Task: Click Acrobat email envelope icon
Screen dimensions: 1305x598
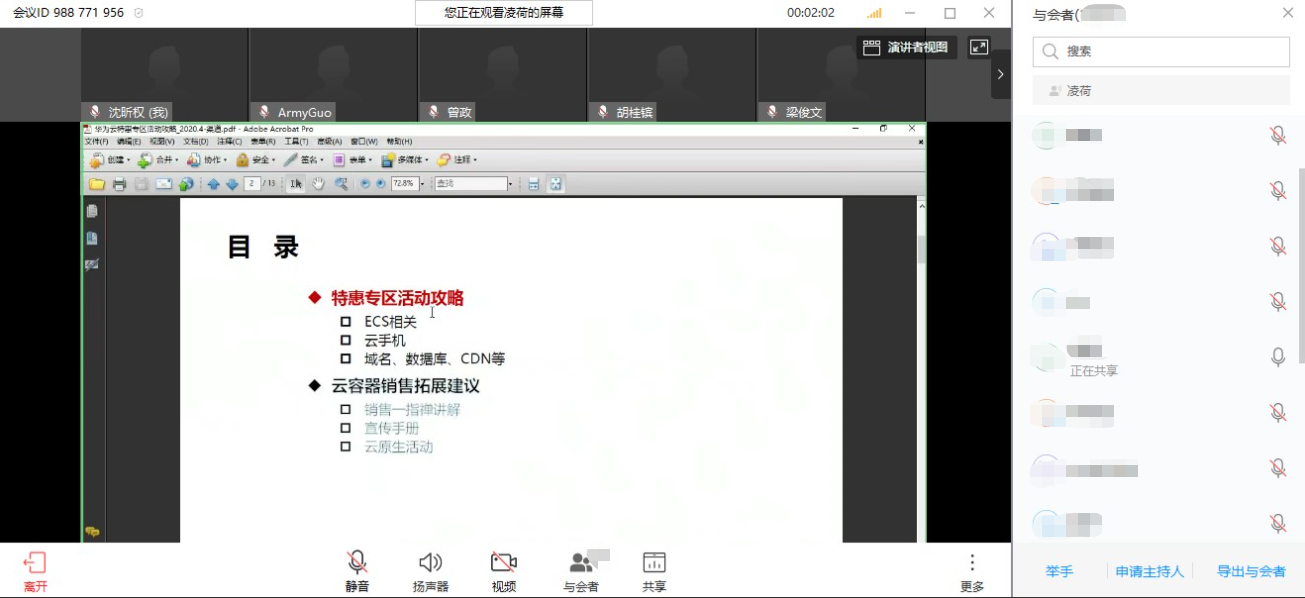Action: click(164, 184)
